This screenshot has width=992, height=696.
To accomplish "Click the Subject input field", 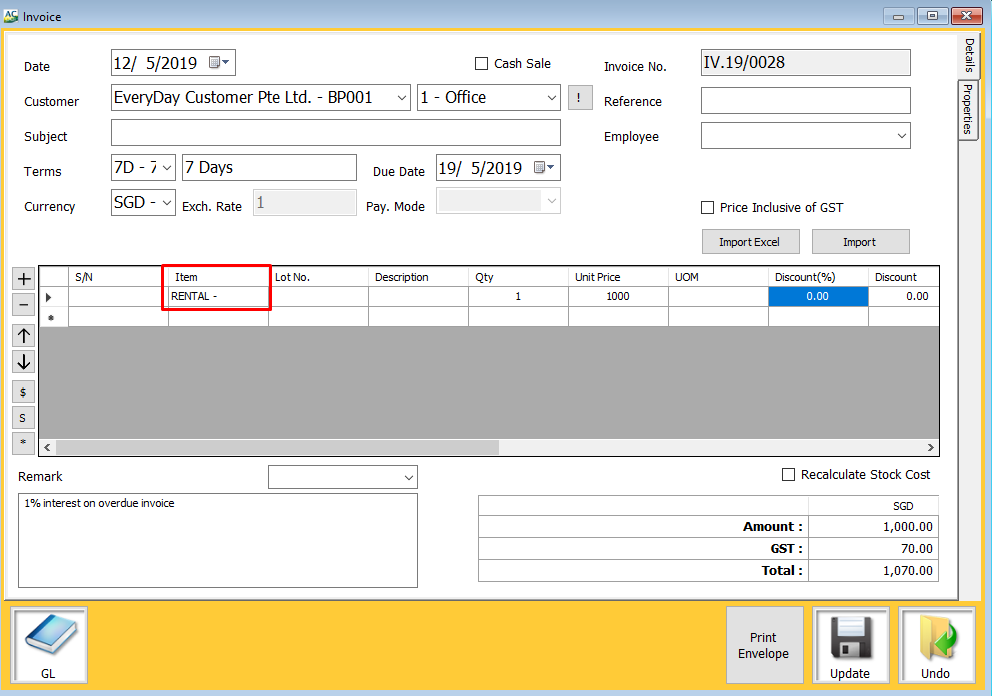I will click(336, 133).
